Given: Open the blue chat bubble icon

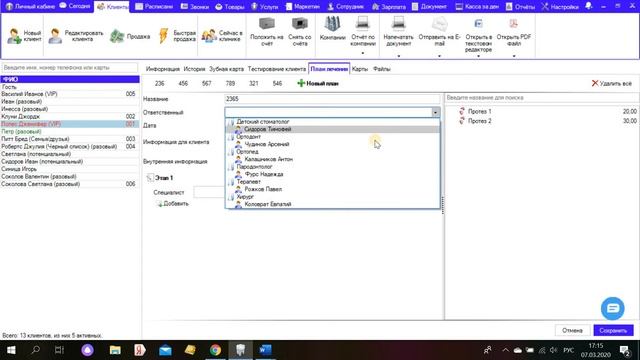Looking at the screenshot, I should coord(612,308).
